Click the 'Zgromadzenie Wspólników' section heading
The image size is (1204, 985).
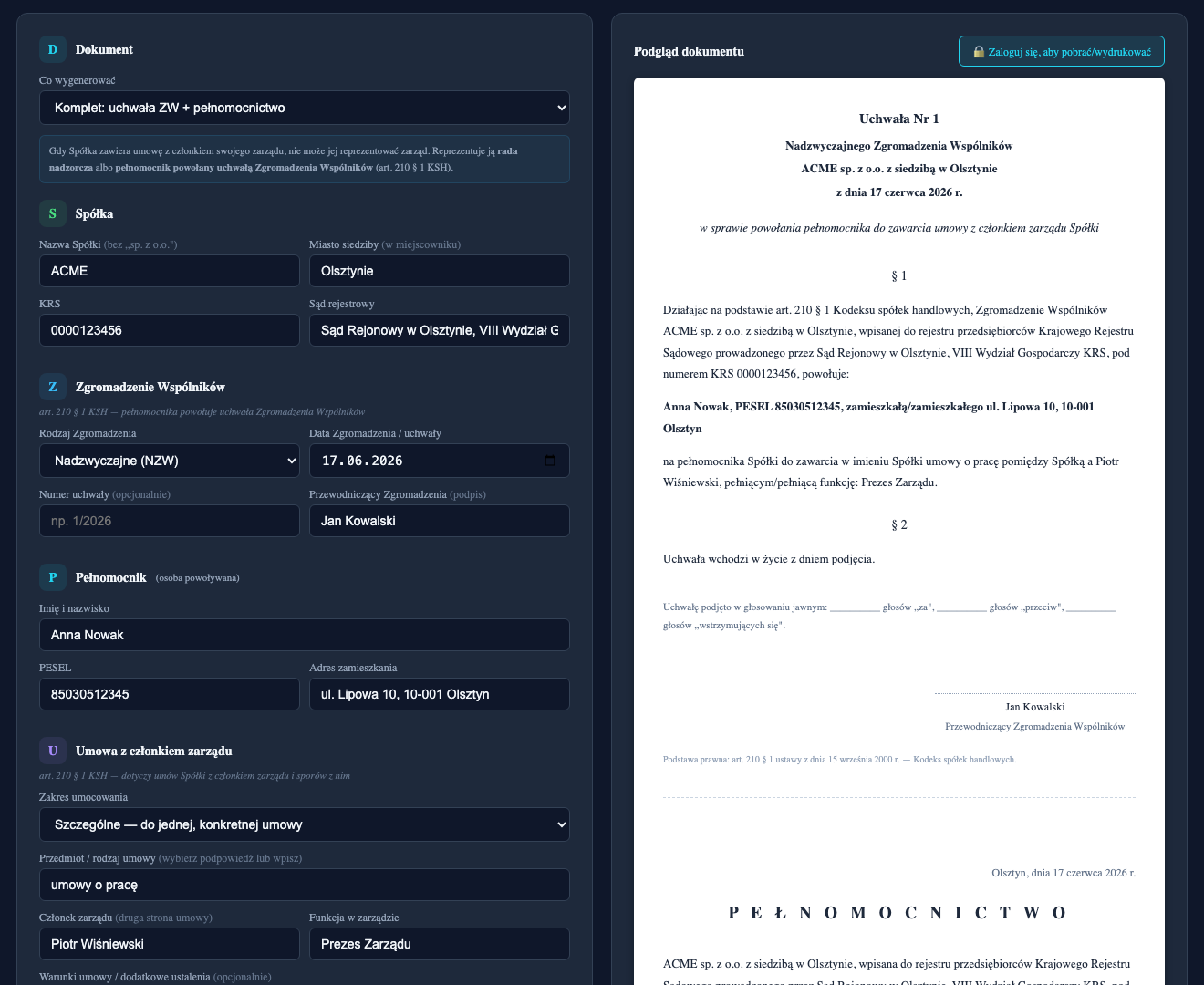(150, 387)
